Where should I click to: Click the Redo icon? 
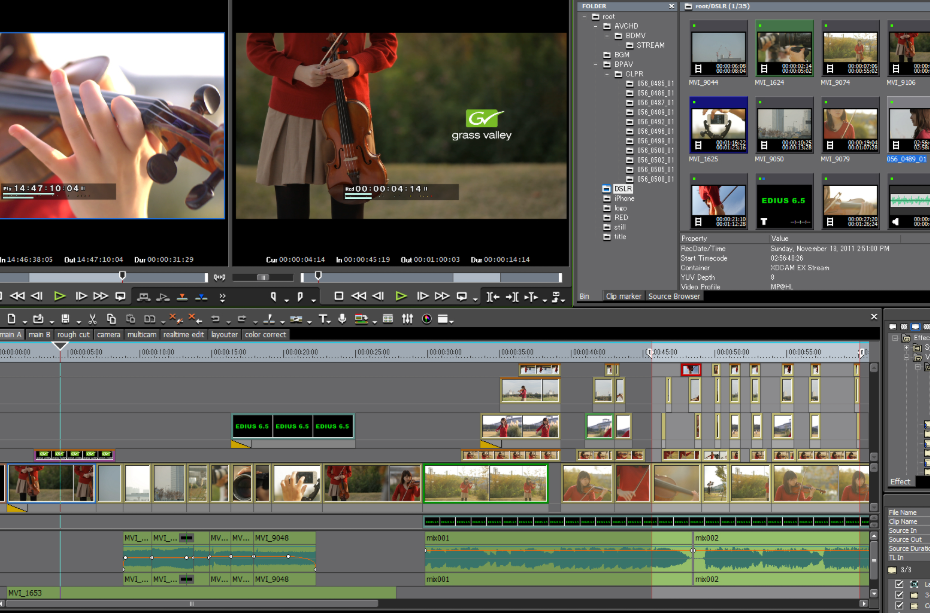pyautogui.click(x=242, y=319)
